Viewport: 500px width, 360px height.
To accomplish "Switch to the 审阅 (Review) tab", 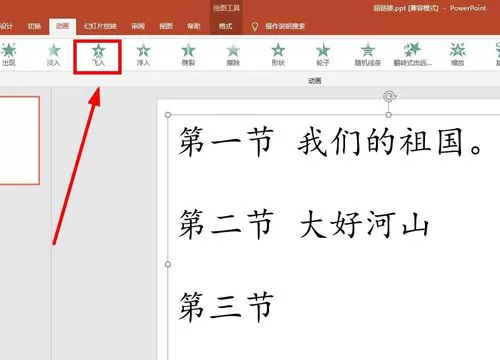I will click(x=138, y=26).
